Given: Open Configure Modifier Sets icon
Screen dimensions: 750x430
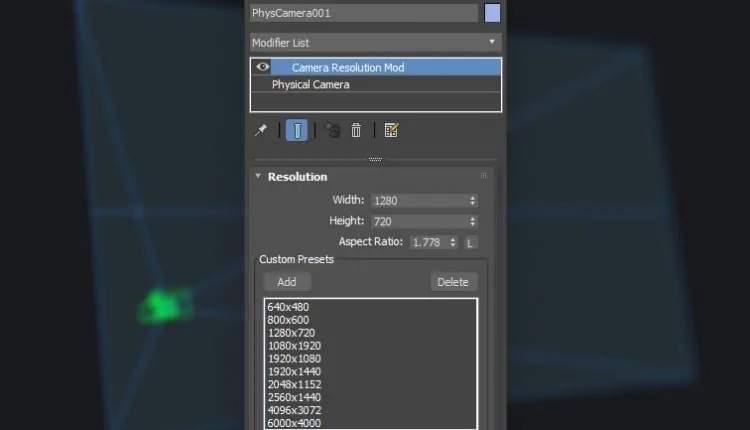Looking at the screenshot, I should pyautogui.click(x=391, y=130).
